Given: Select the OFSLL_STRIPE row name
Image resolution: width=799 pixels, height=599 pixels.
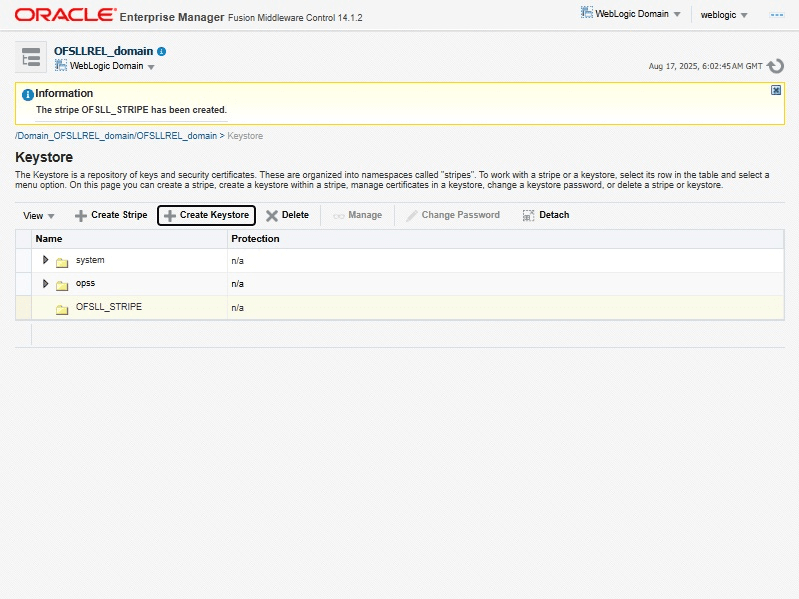Looking at the screenshot, I should (109, 307).
